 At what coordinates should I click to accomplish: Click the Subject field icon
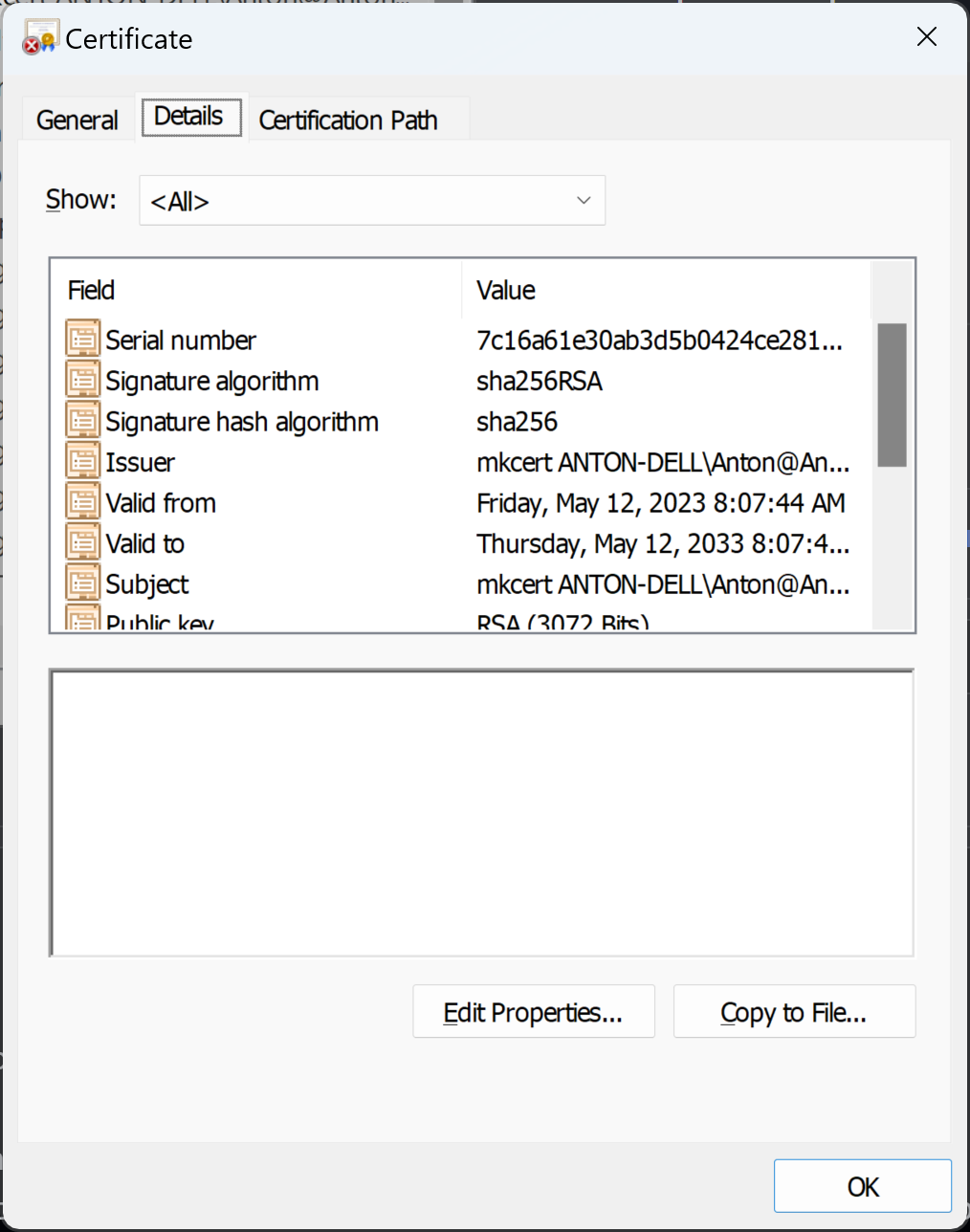tap(82, 581)
